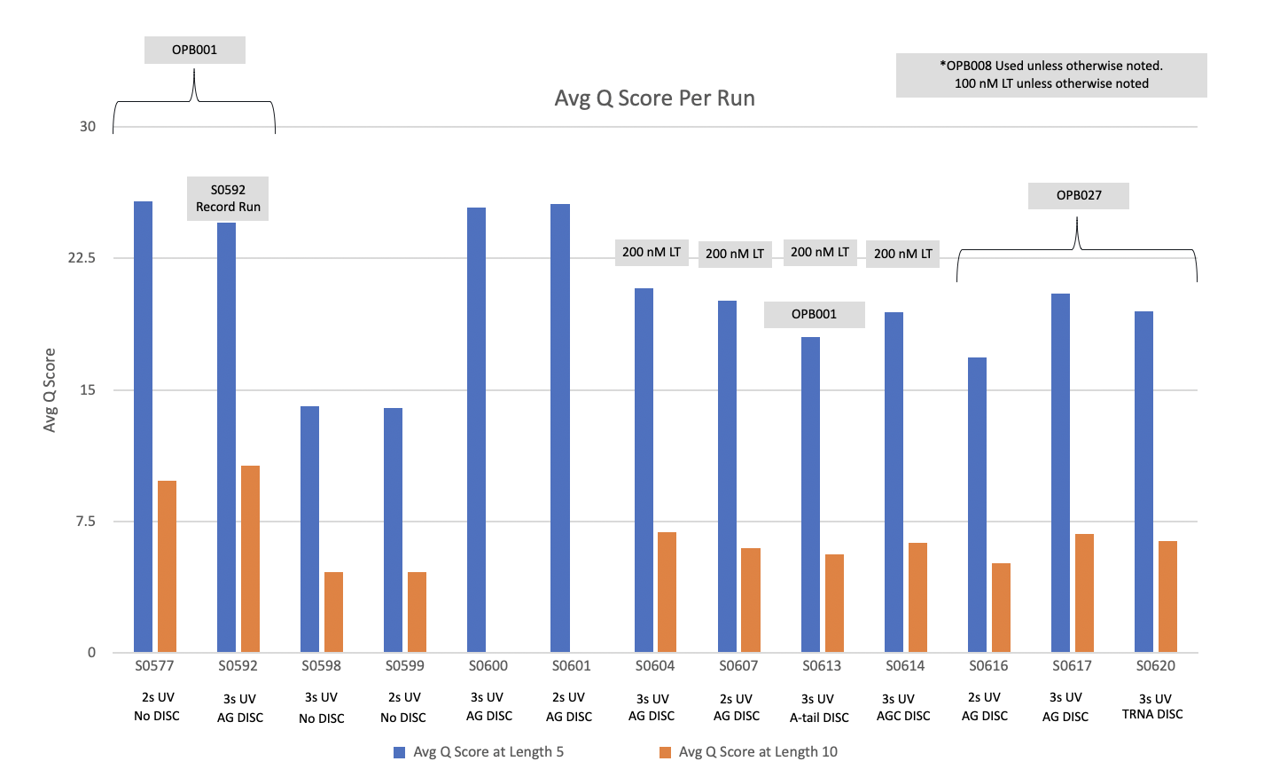
Task: Click the S0592 Record Run annotation box
Action: (228, 199)
